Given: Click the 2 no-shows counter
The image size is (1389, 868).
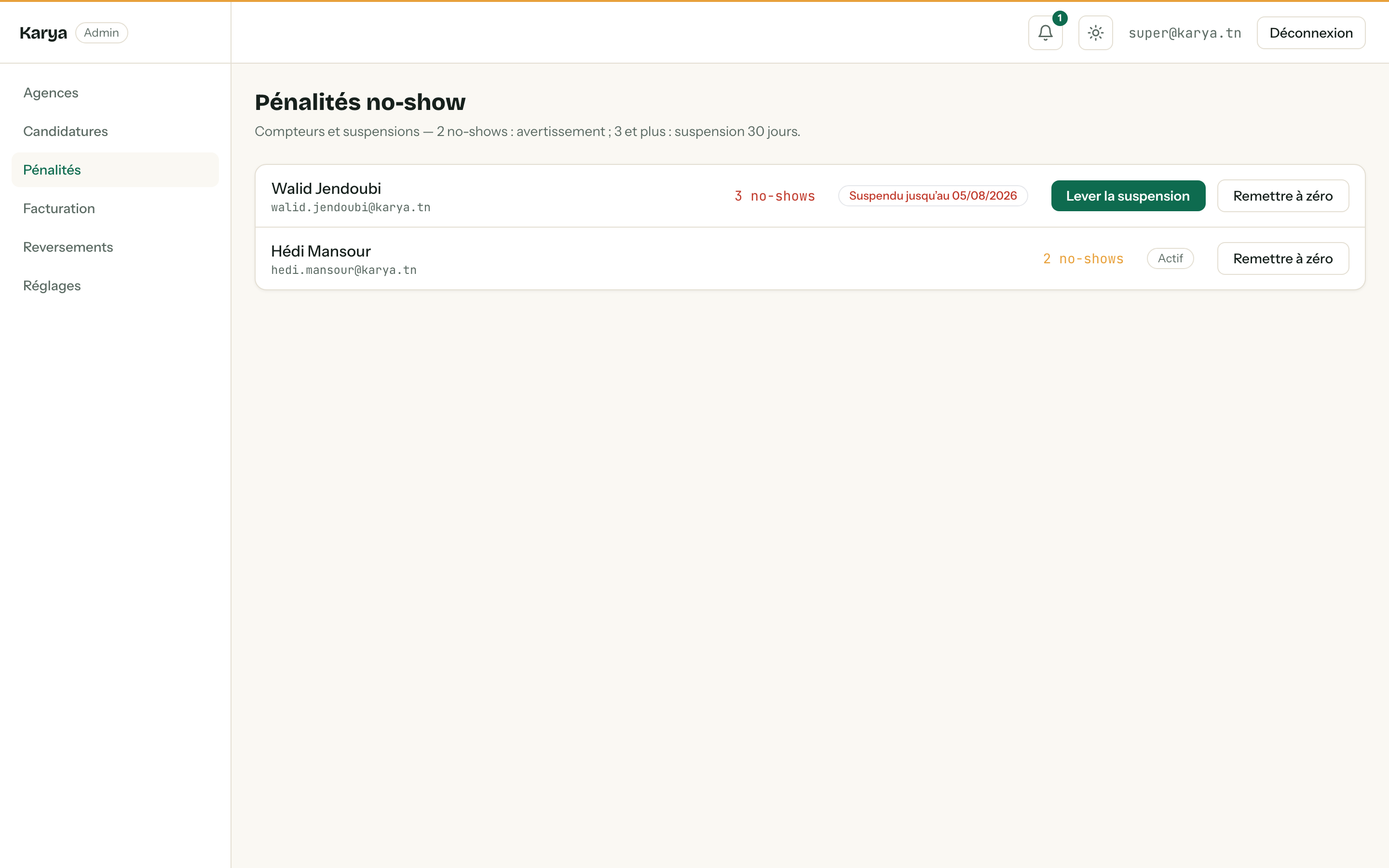Looking at the screenshot, I should (x=1083, y=259).
